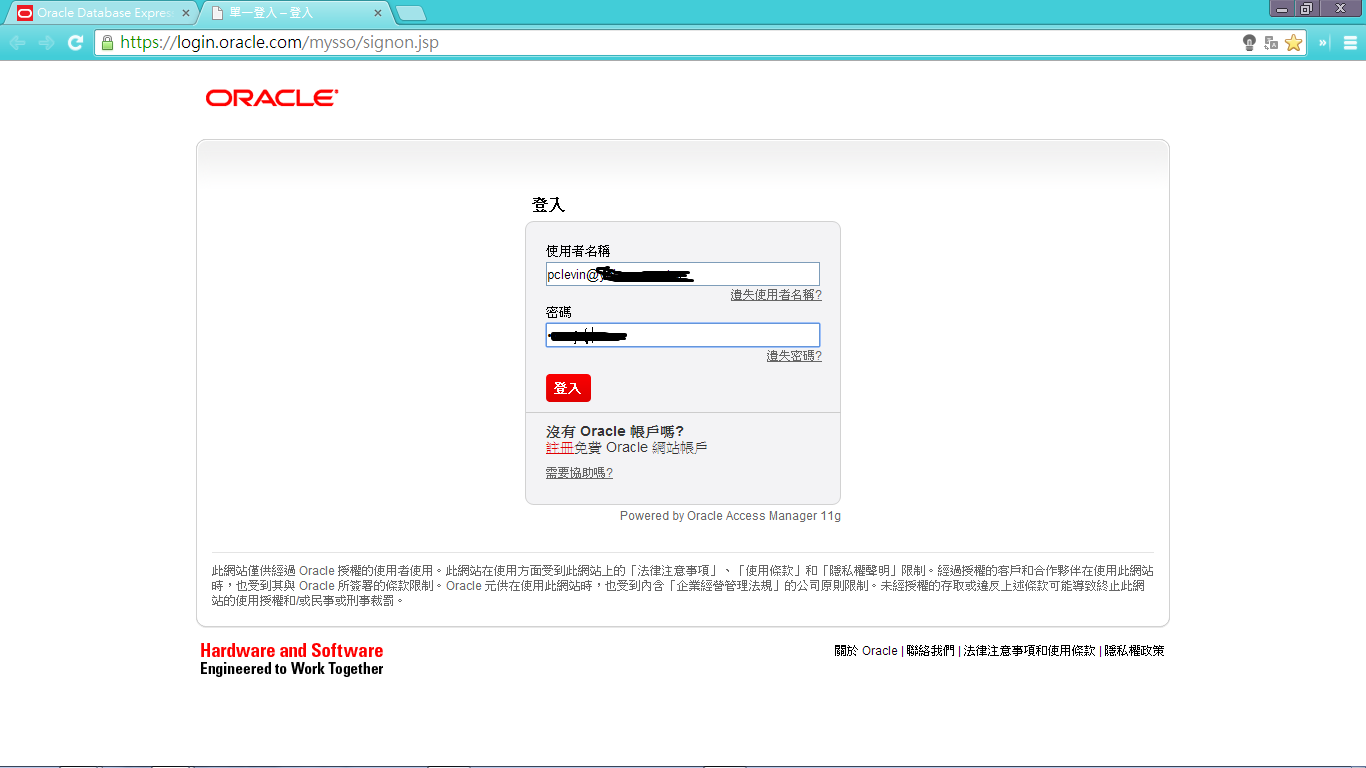Restore down the browser window

coord(1307,8)
